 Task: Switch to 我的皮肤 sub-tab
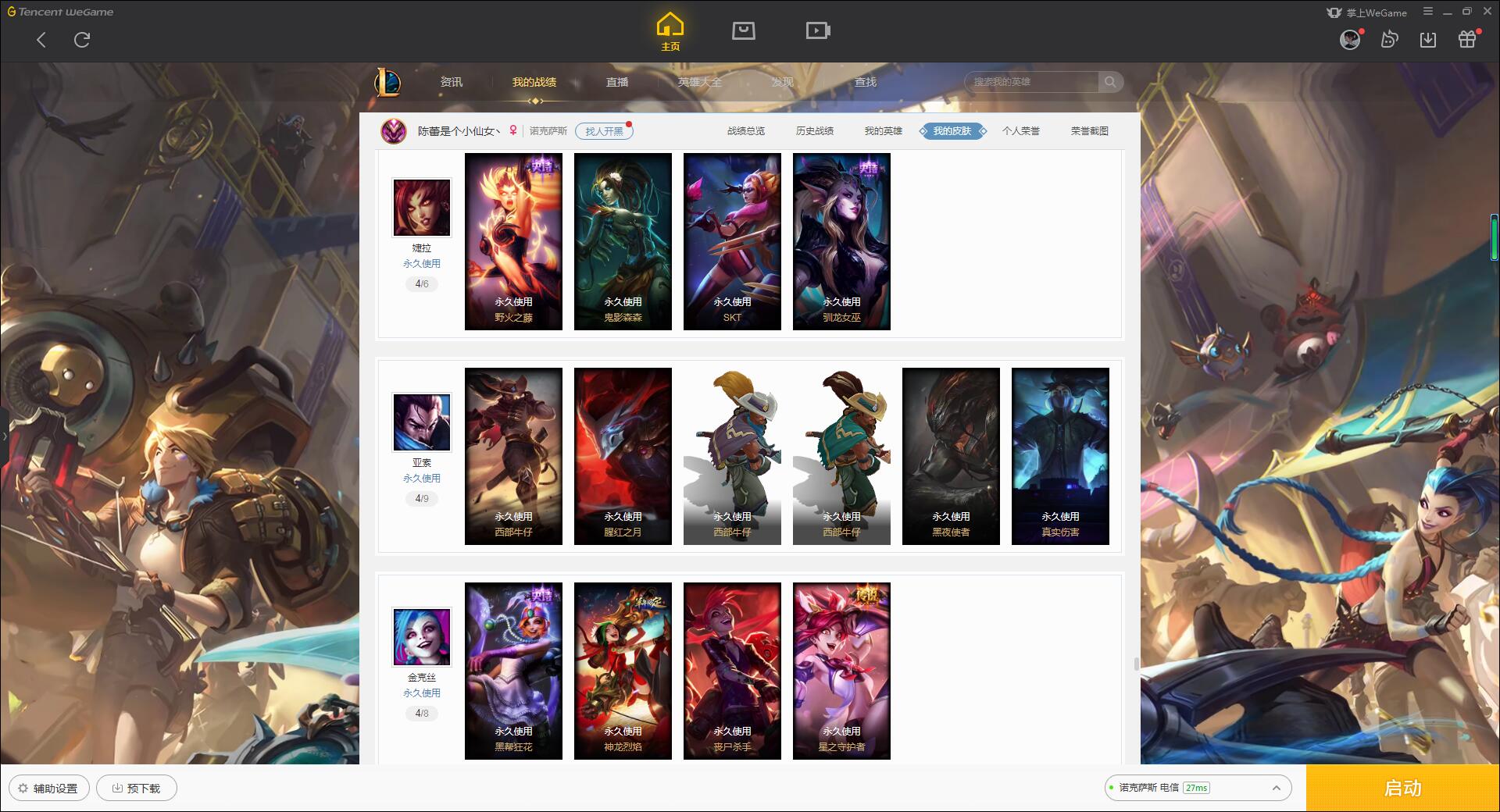[x=952, y=131]
